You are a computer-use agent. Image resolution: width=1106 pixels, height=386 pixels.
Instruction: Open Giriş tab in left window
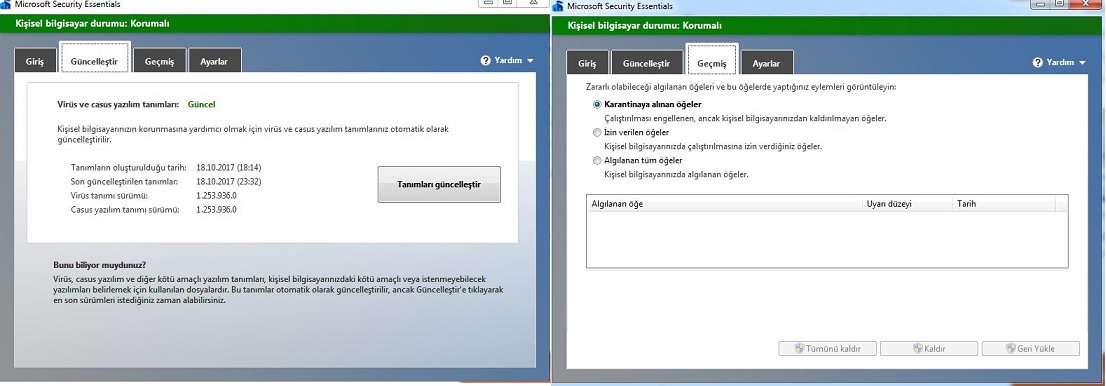[x=35, y=61]
